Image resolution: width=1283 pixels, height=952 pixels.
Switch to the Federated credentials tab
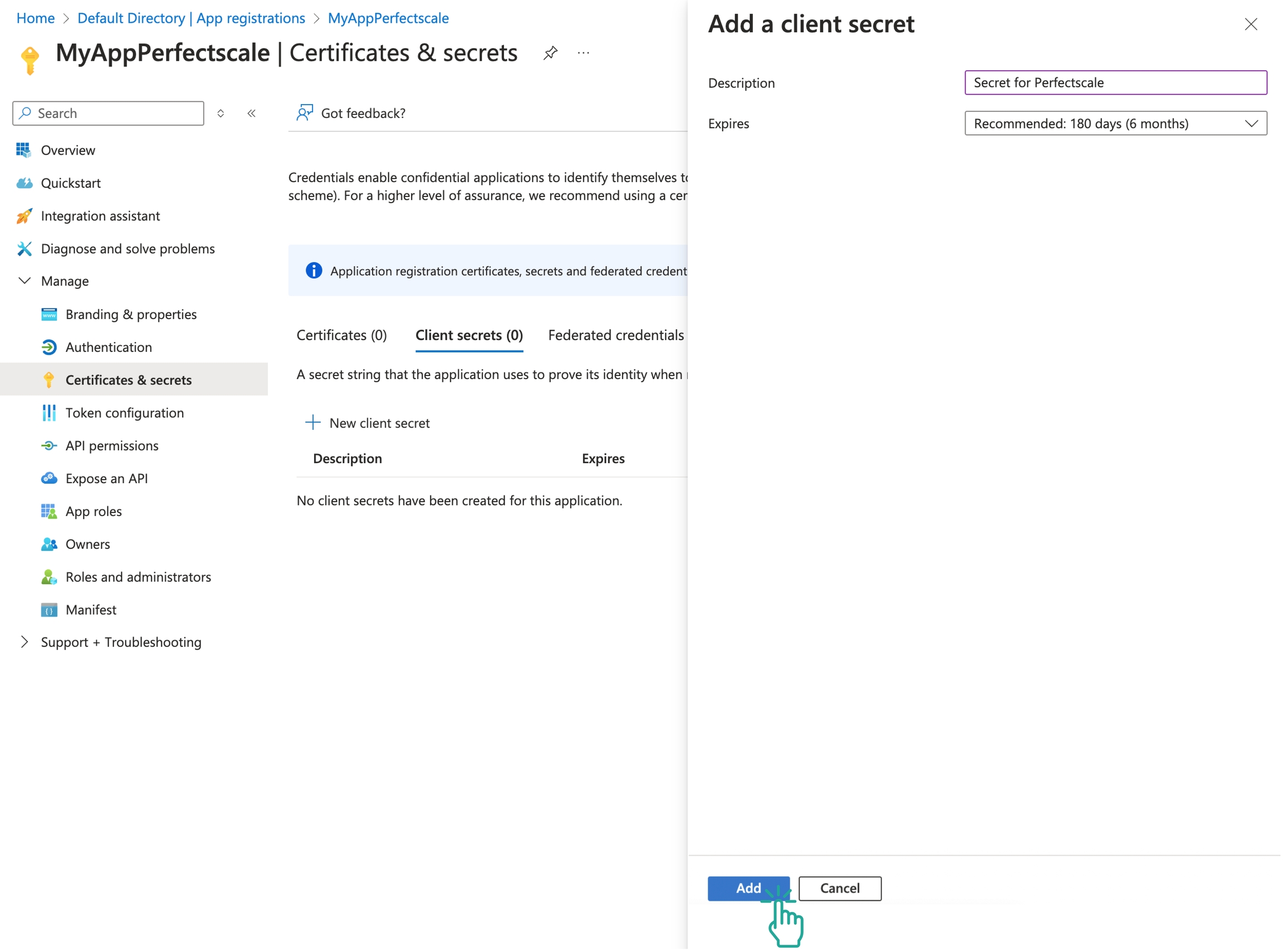[616, 335]
